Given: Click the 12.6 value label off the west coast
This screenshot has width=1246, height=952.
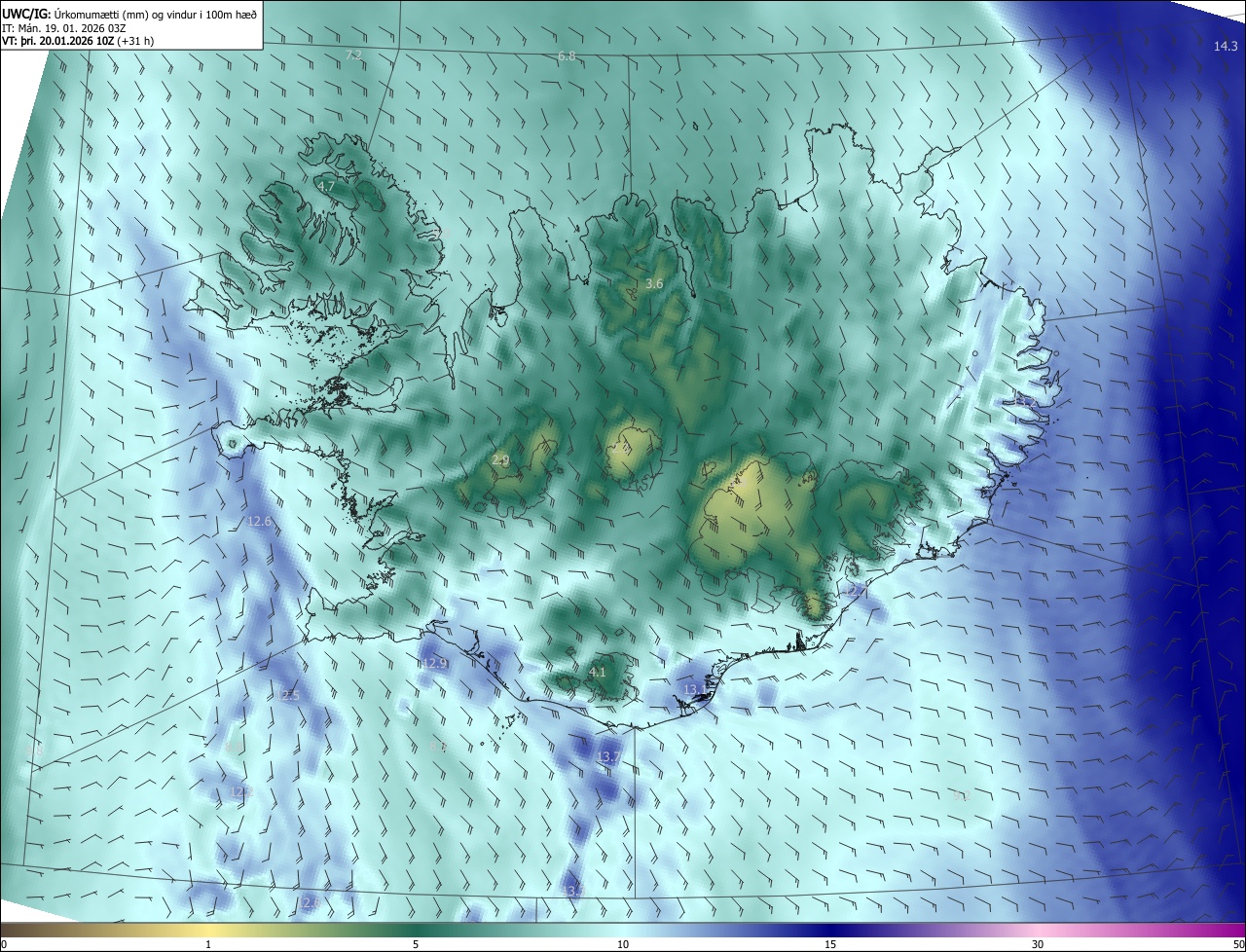Looking at the screenshot, I should tap(259, 522).
